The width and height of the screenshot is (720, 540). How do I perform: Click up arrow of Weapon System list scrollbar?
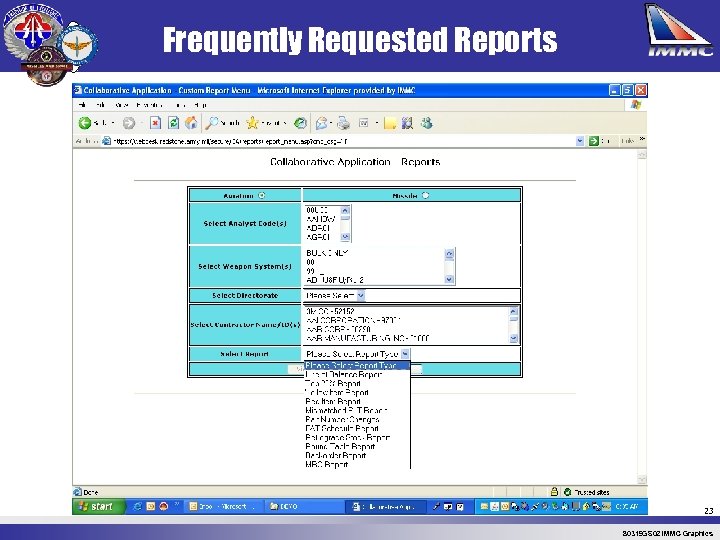point(449,253)
